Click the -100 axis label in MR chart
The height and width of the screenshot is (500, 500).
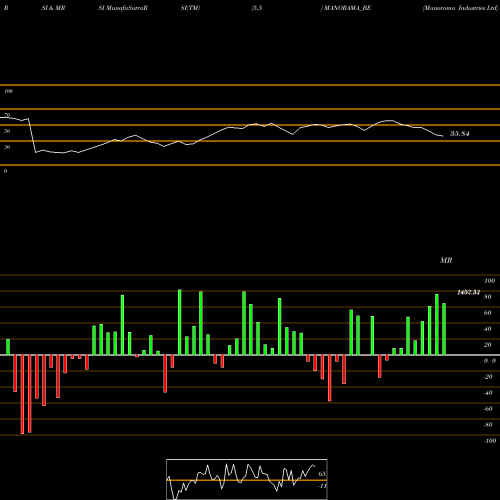490,441
